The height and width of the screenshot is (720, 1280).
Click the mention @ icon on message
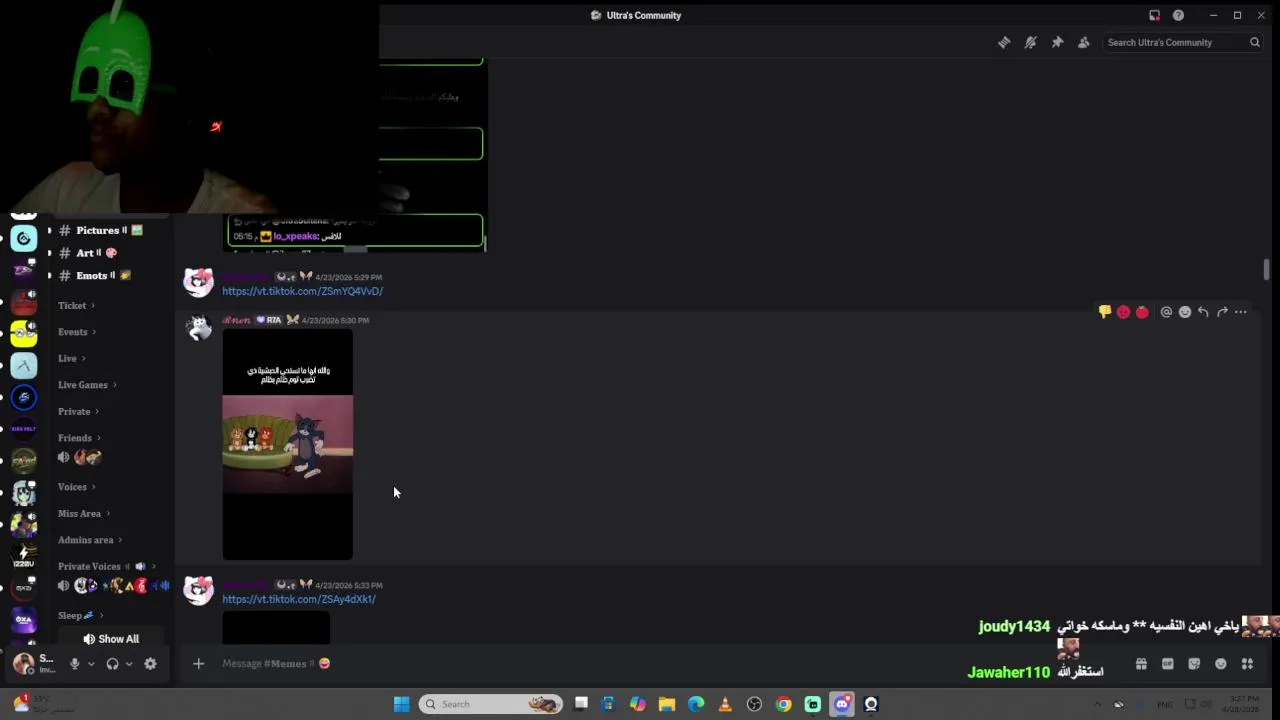[1166, 312]
